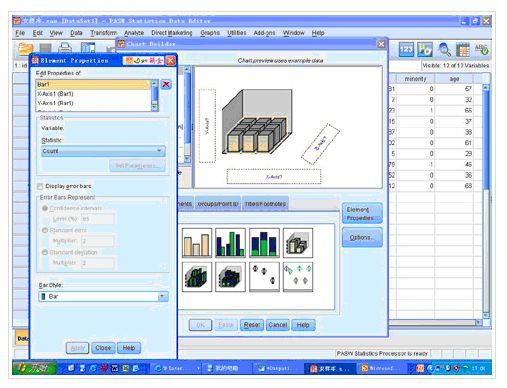Expand the Bar Style dropdown
The width and height of the screenshot is (507, 388).
click(x=103, y=296)
